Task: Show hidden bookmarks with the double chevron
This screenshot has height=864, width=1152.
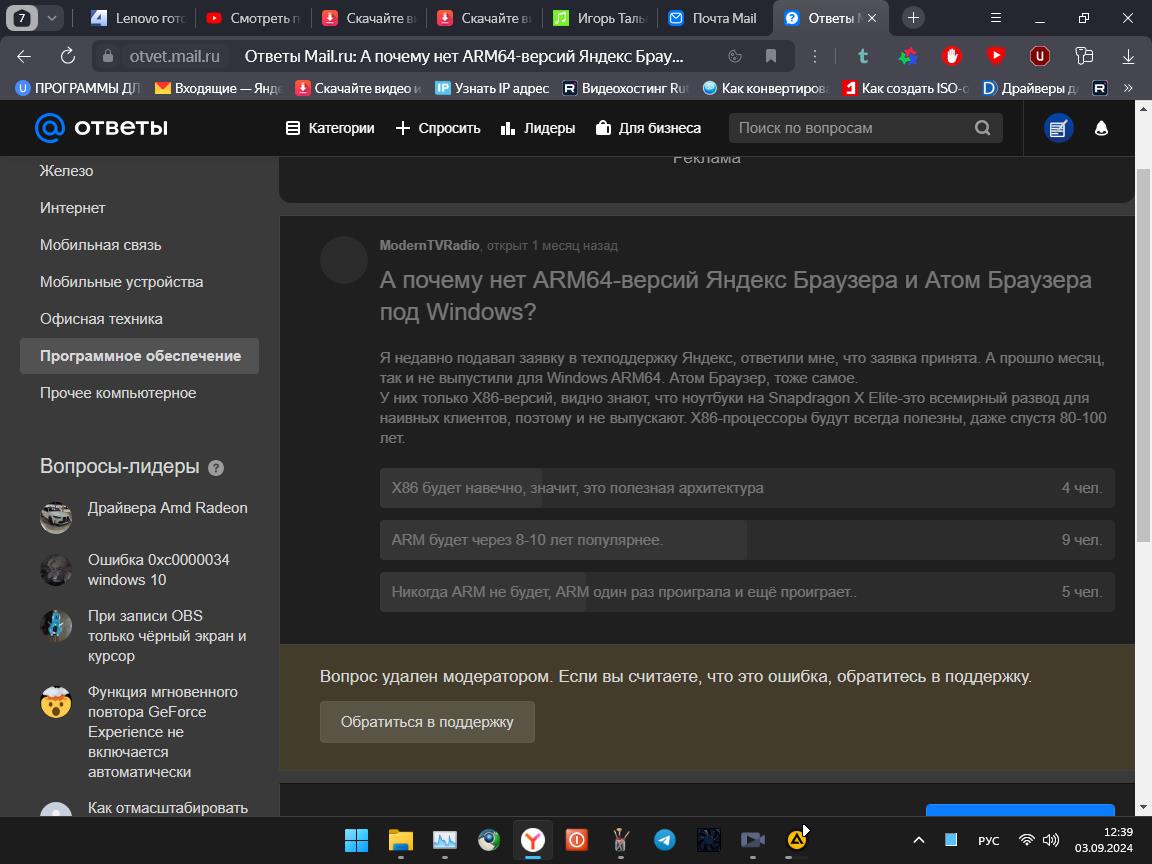Action: (x=1128, y=88)
